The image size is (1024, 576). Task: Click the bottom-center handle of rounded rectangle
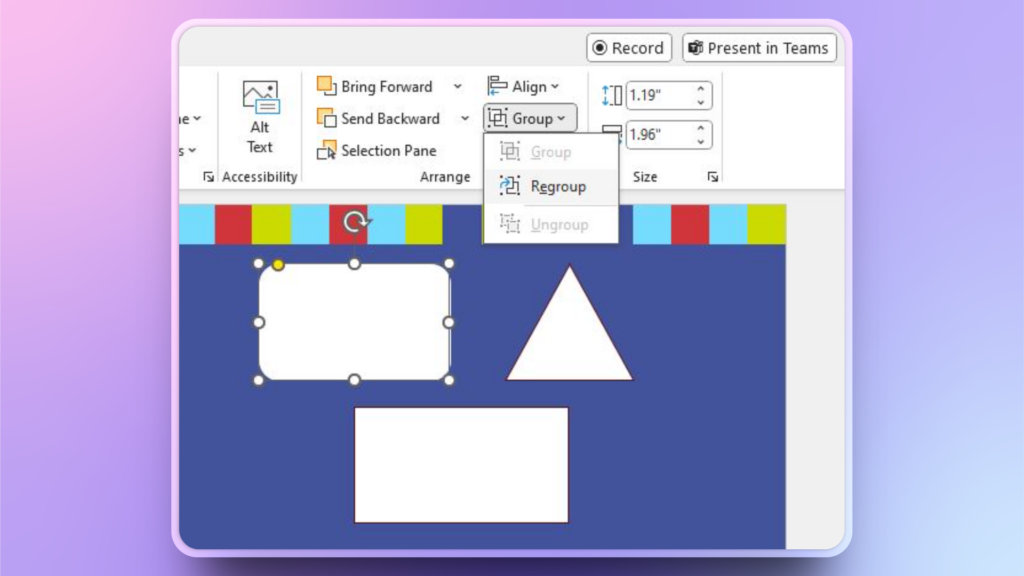354,380
